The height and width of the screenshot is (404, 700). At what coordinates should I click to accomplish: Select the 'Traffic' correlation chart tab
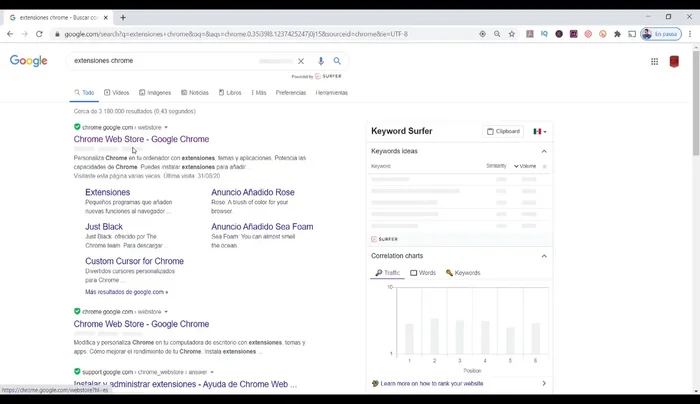[387, 273]
